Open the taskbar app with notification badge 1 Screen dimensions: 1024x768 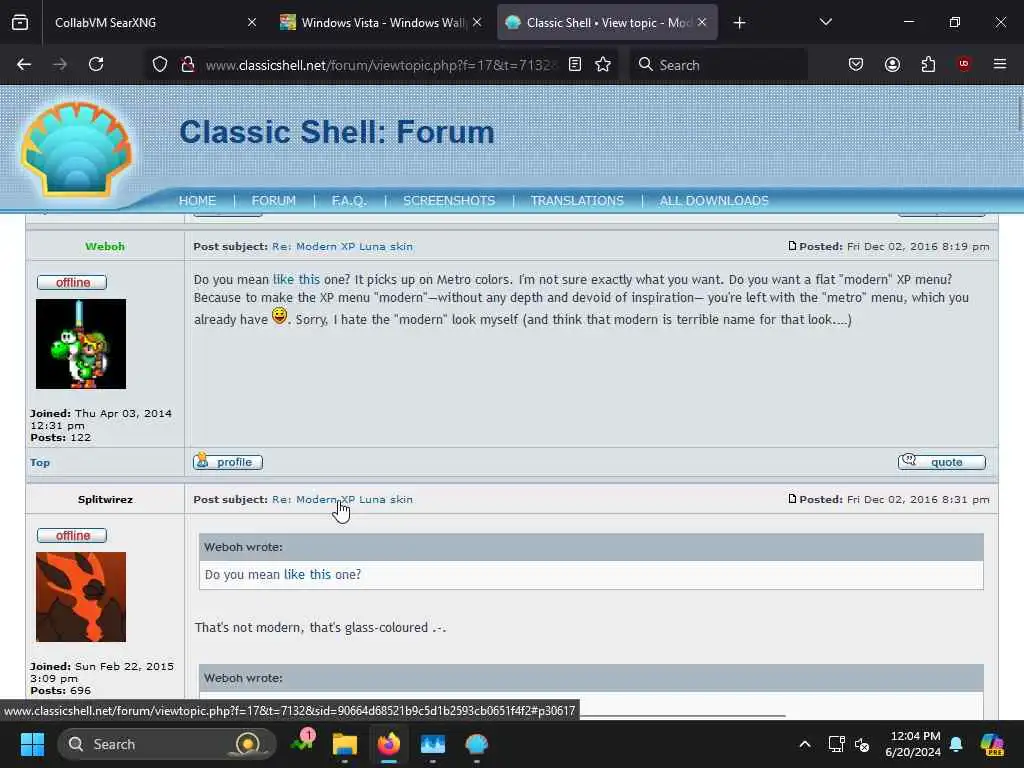coord(302,743)
